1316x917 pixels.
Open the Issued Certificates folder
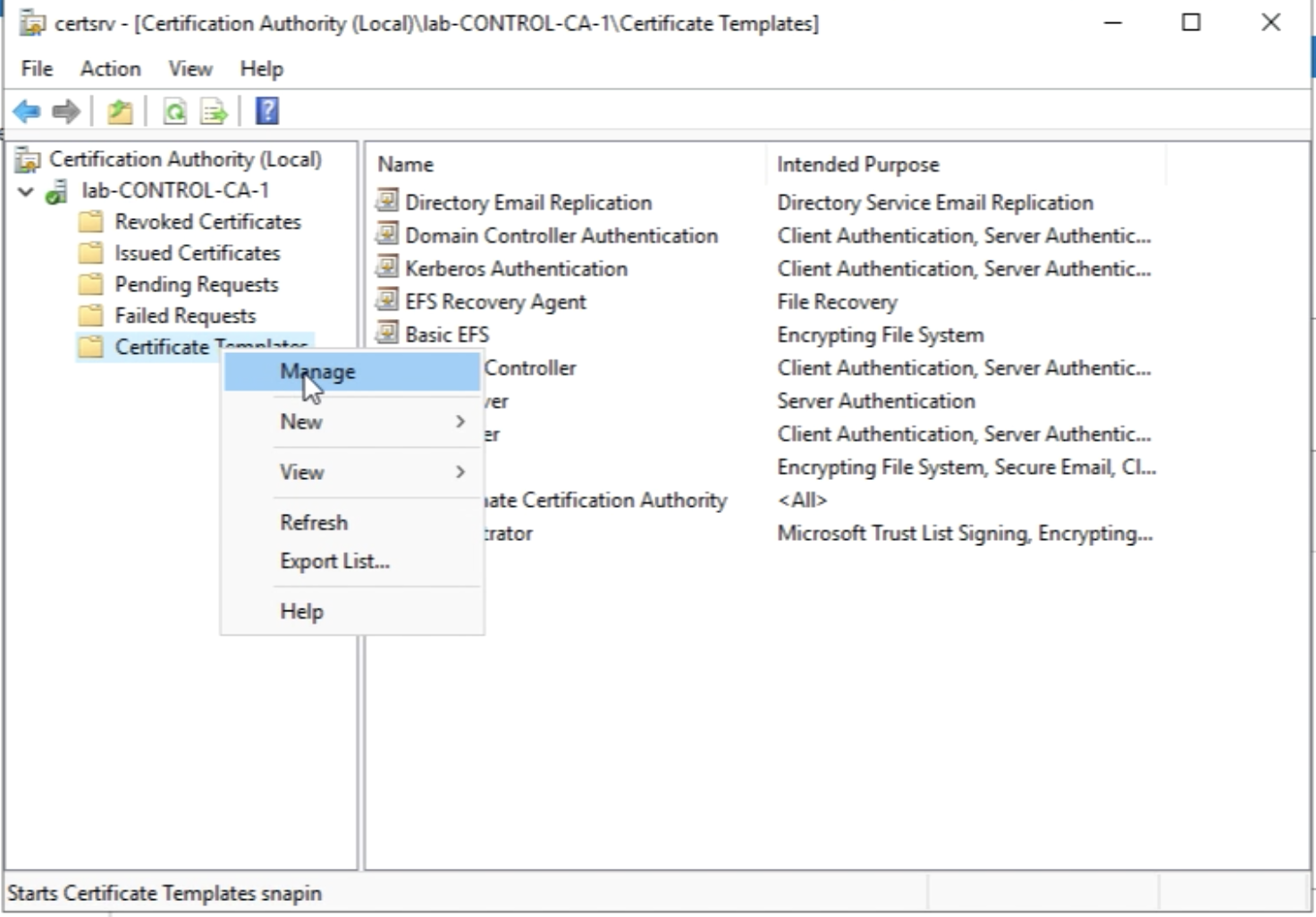(x=197, y=253)
